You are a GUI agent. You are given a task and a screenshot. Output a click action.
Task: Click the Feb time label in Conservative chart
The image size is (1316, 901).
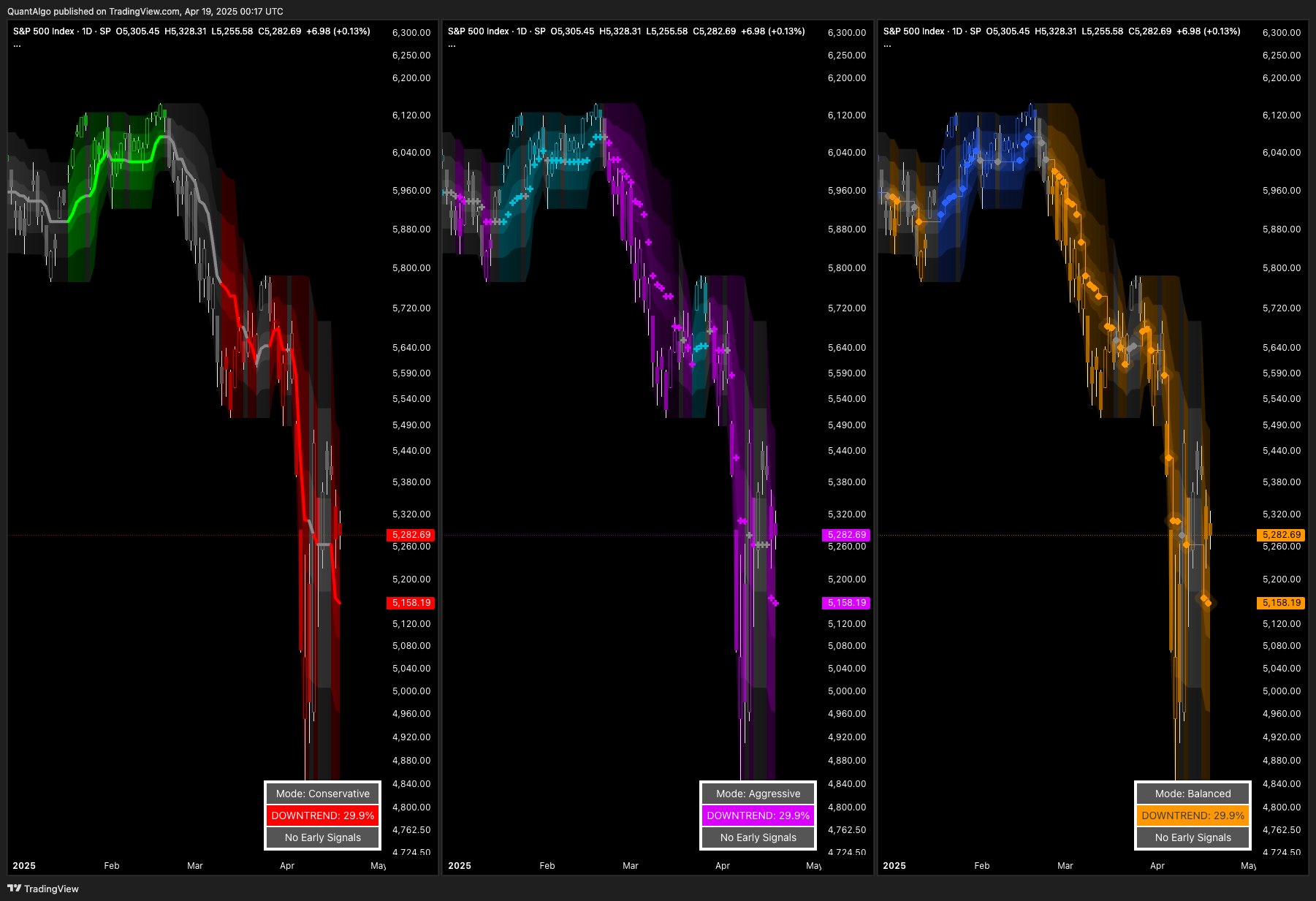112,866
